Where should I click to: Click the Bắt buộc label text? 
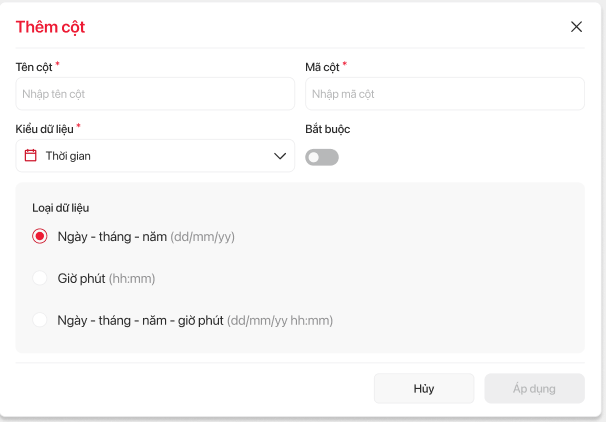(x=327, y=129)
